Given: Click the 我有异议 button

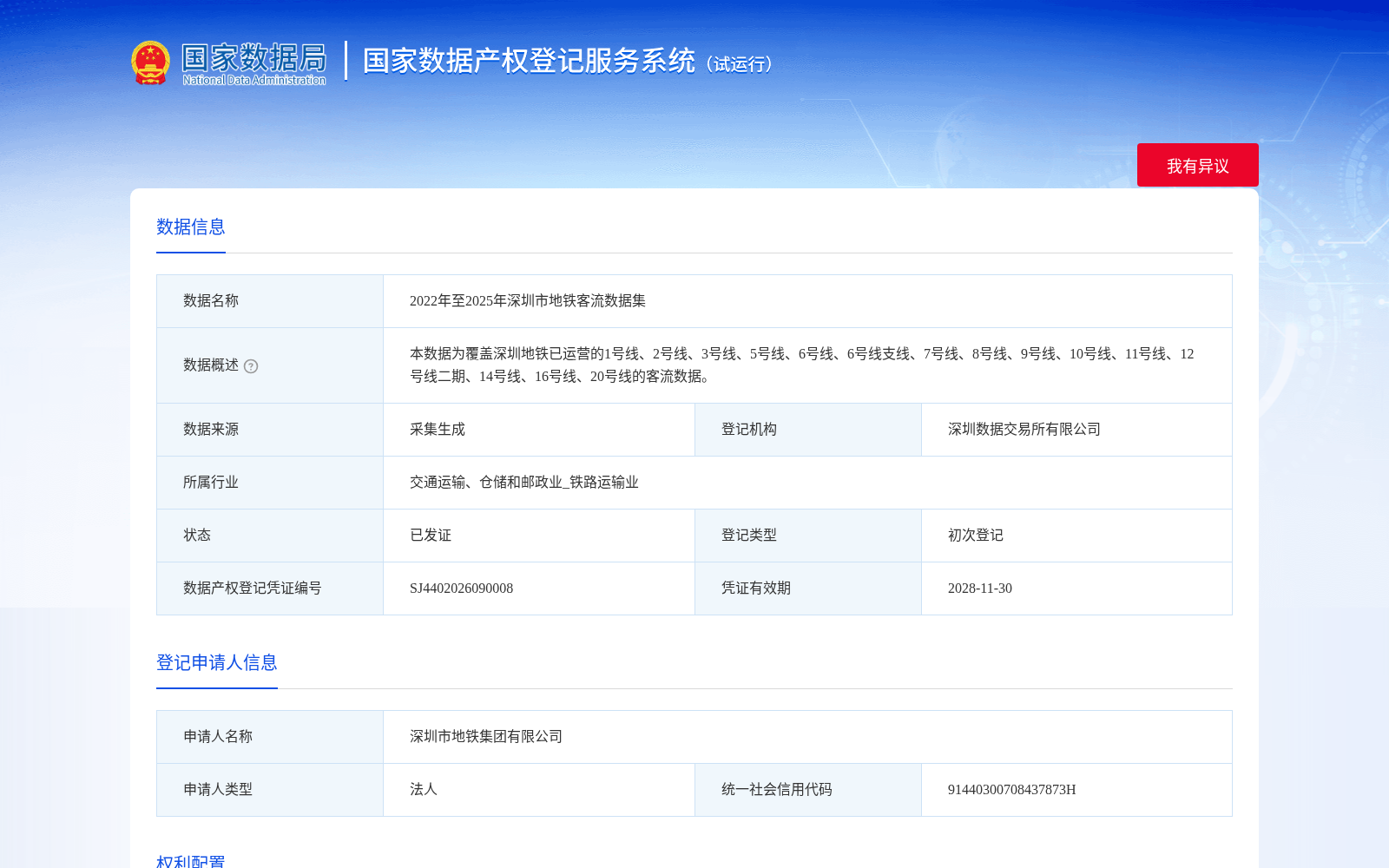Looking at the screenshot, I should pyautogui.click(x=1198, y=165).
